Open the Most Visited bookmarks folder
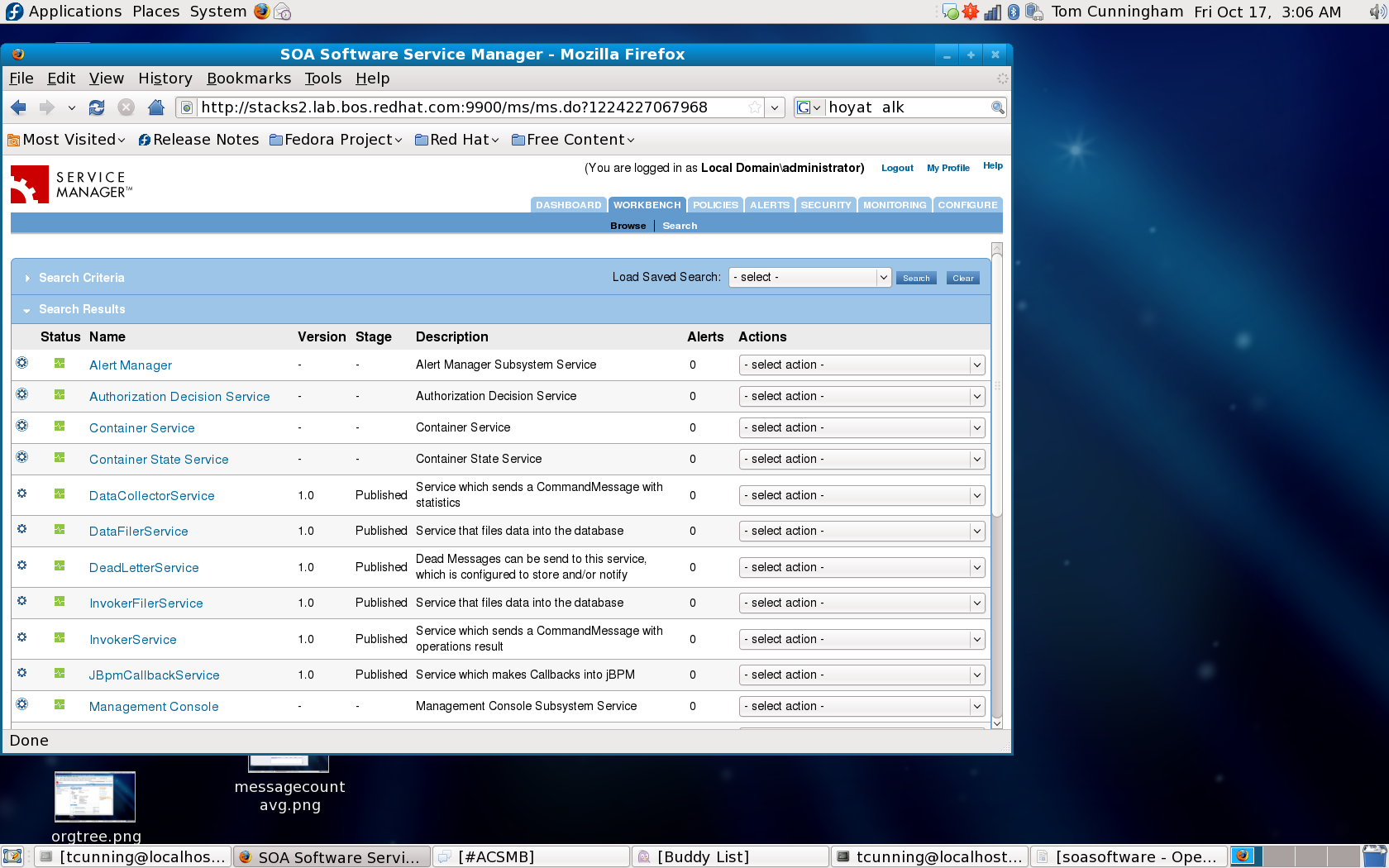This screenshot has height=868, width=1389. click(x=67, y=140)
